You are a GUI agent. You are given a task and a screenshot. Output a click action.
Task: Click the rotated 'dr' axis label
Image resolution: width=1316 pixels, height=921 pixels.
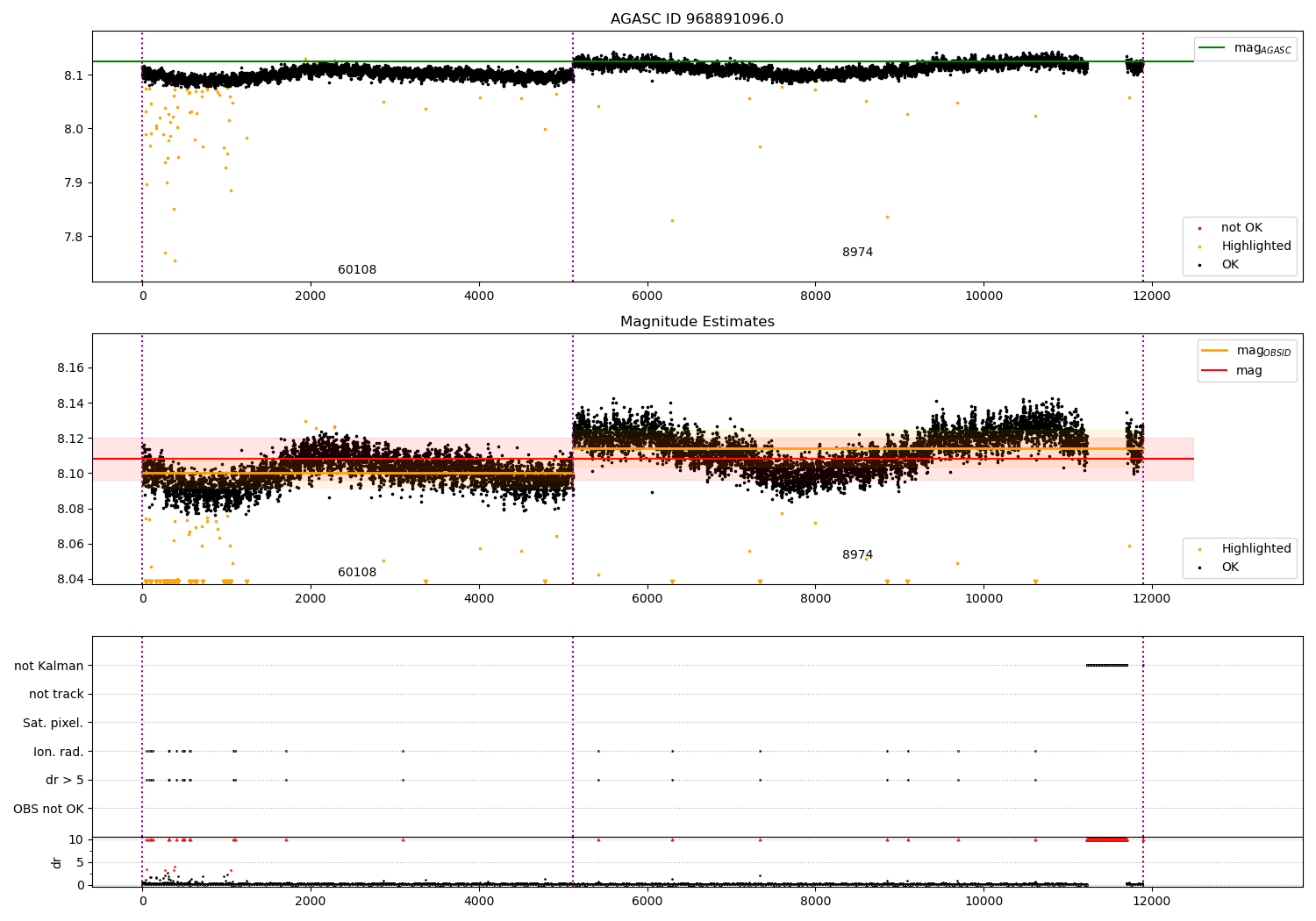[57, 862]
